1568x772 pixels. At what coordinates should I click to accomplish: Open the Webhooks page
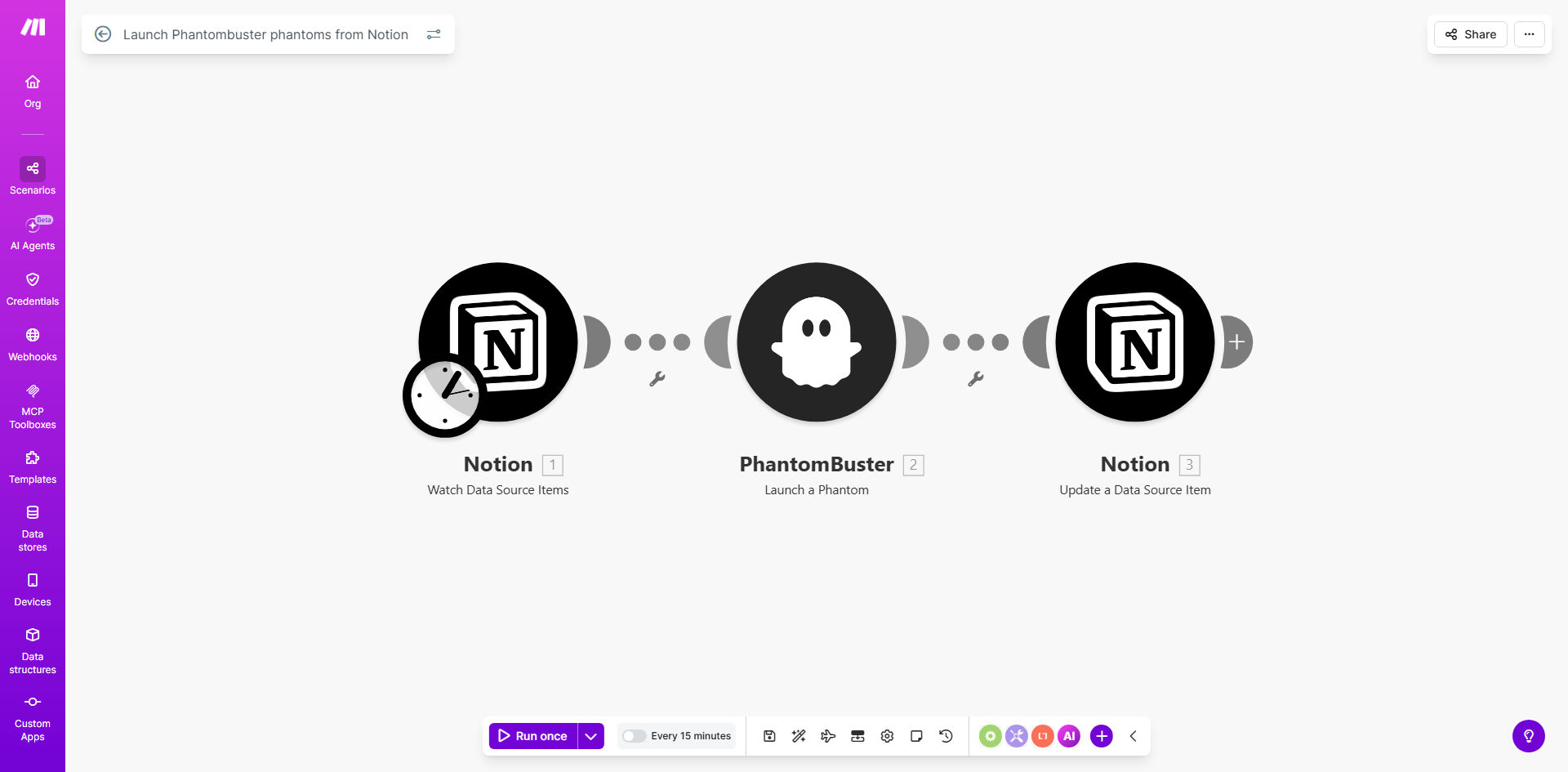click(33, 345)
